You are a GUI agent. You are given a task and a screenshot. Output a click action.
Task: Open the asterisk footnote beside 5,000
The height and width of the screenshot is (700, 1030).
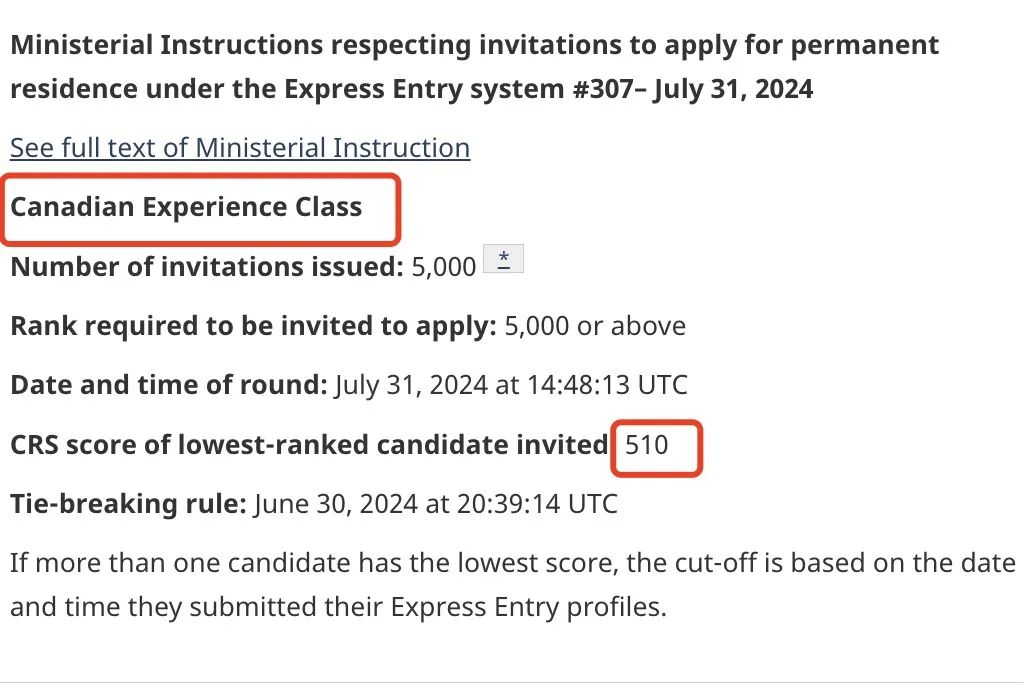503,259
